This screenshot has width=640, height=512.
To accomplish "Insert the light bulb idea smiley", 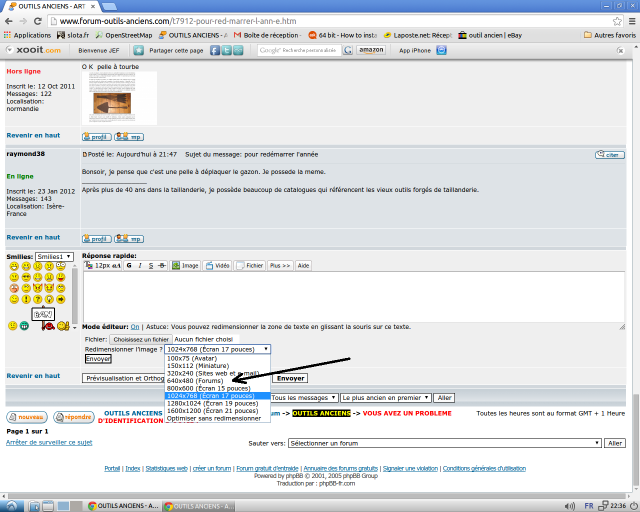I will pos(49,299).
